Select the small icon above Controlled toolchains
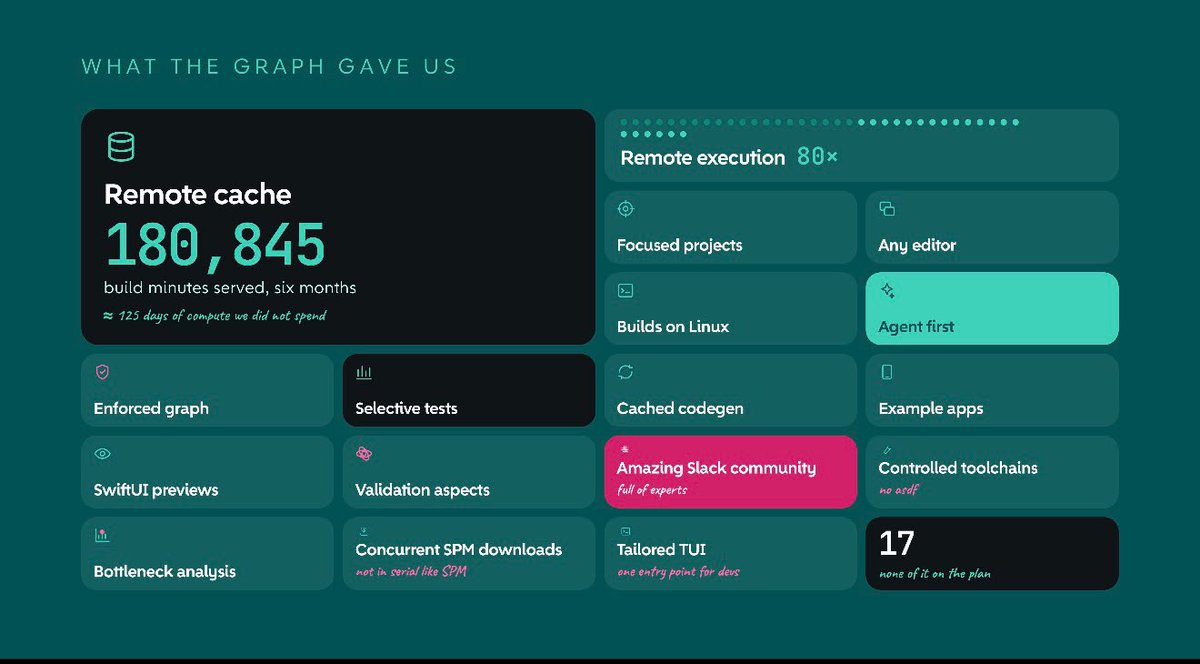 click(x=885, y=451)
